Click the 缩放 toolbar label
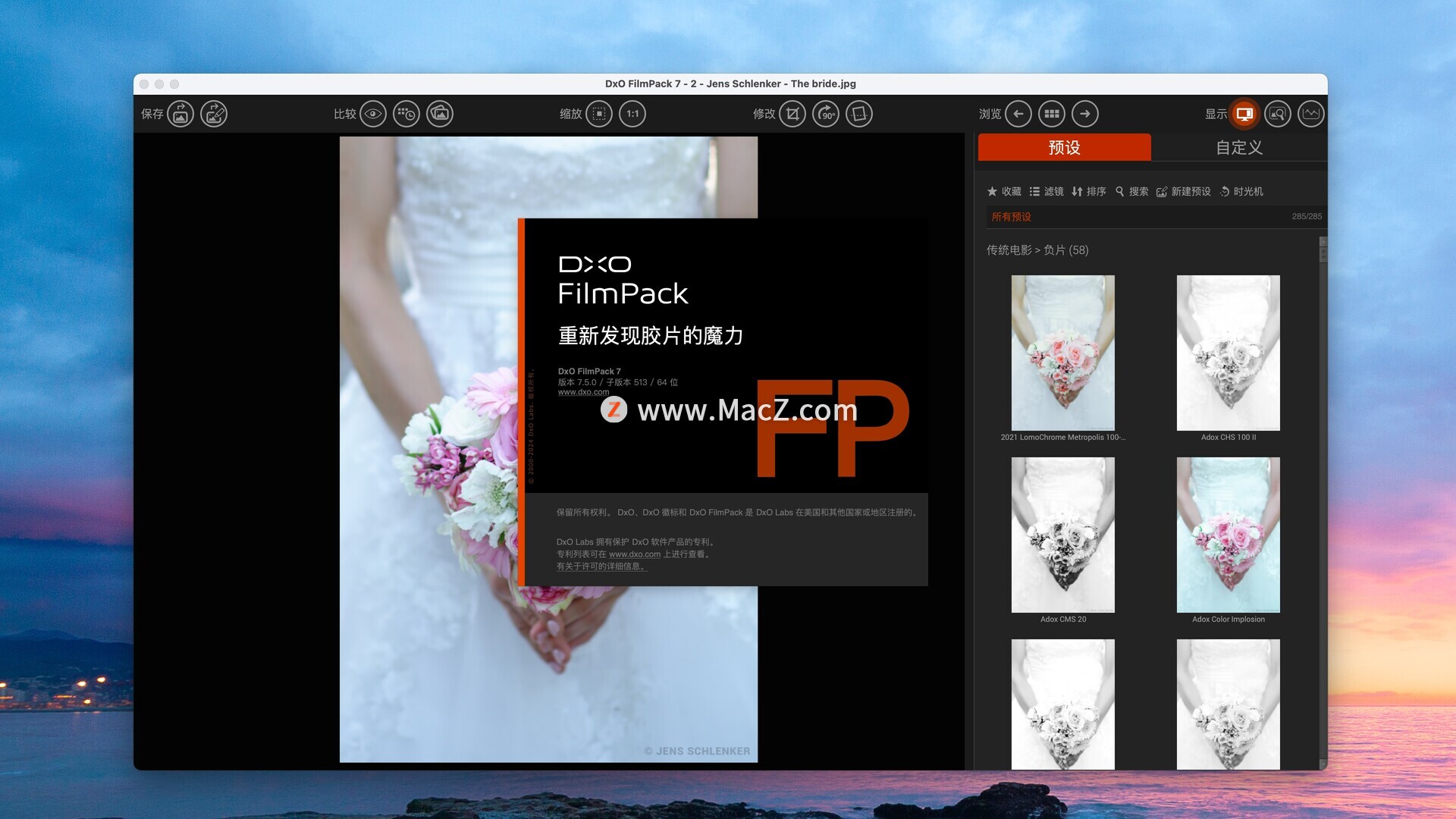Image resolution: width=1456 pixels, height=819 pixels. tap(570, 114)
